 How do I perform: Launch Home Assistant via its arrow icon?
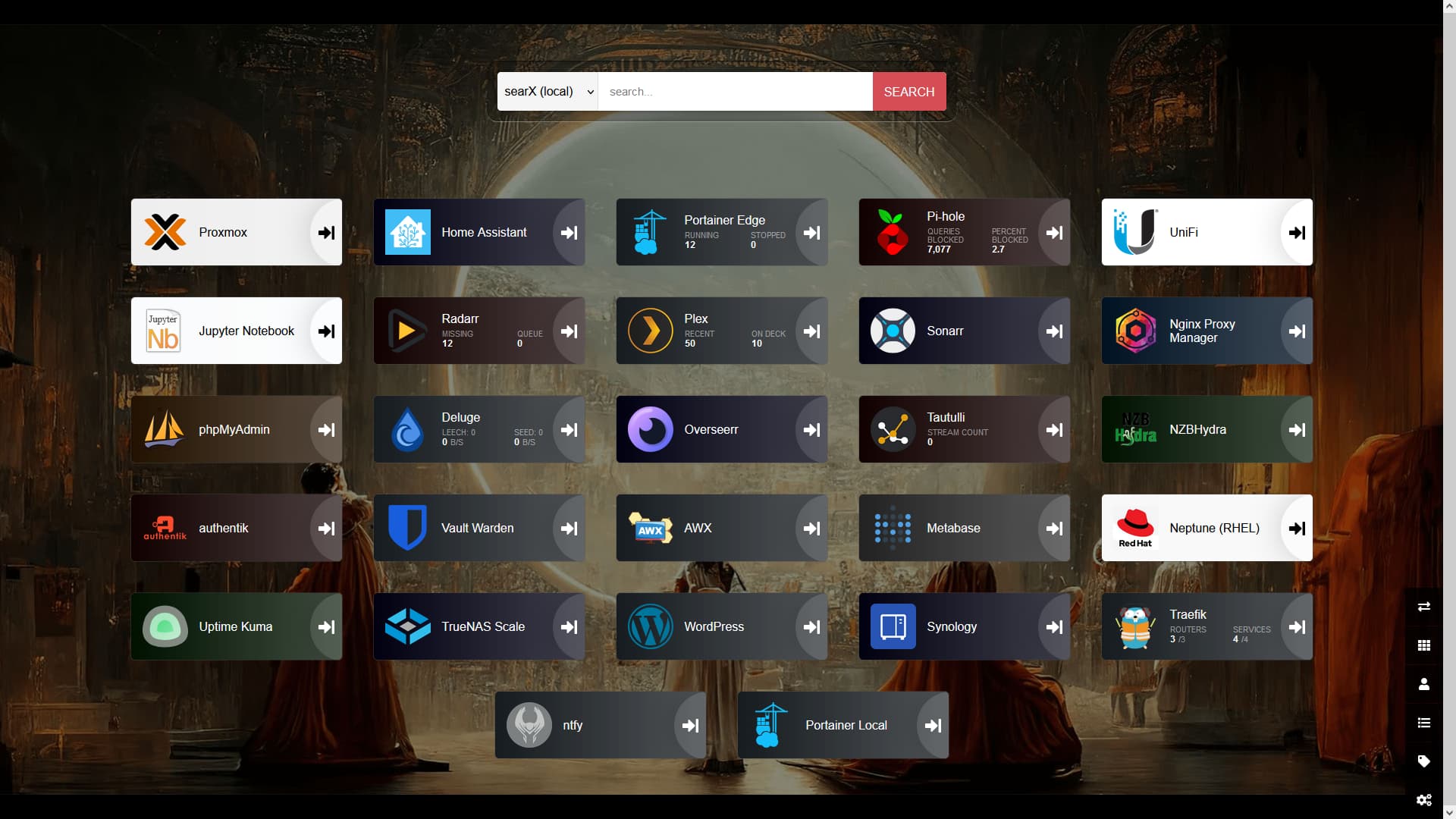570,232
